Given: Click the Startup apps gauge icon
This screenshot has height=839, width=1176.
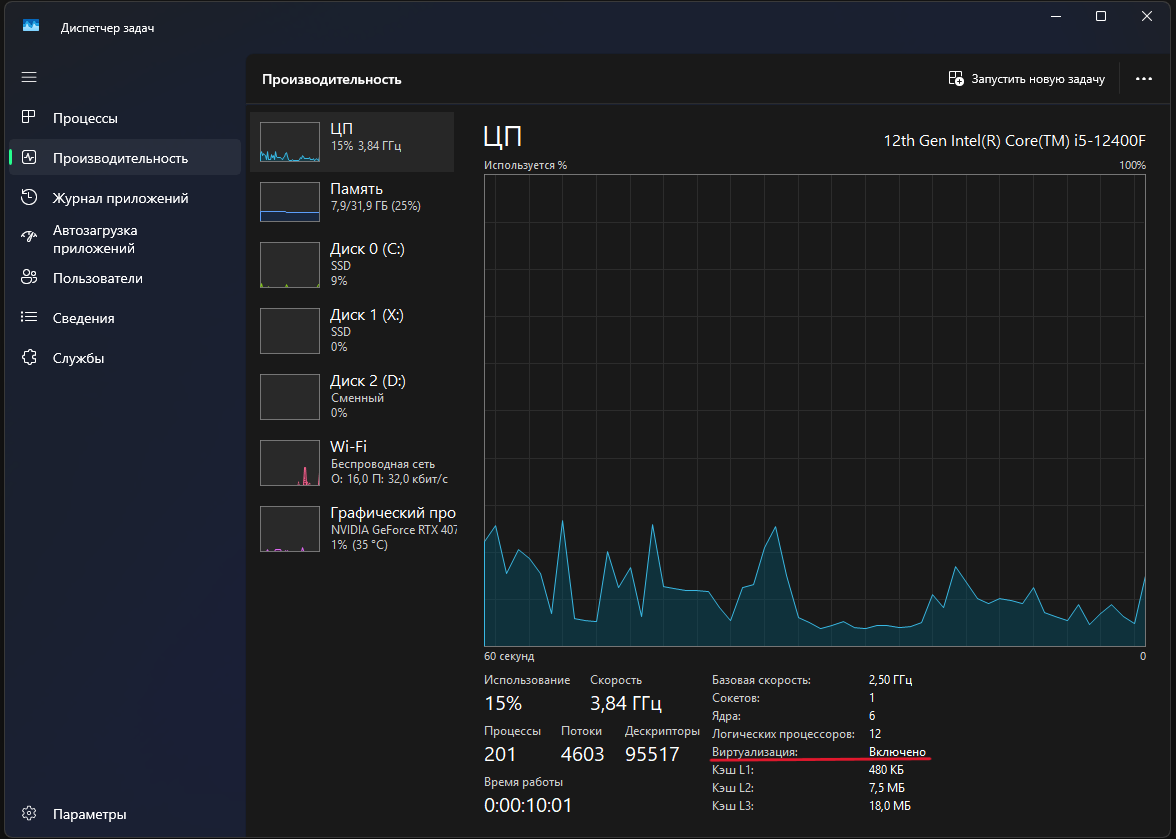Looking at the screenshot, I should click(28, 237).
